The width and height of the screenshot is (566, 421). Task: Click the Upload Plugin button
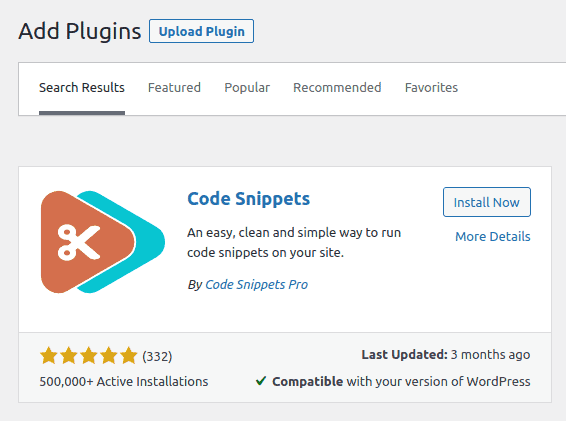pyautogui.click(x=201, y=31)
